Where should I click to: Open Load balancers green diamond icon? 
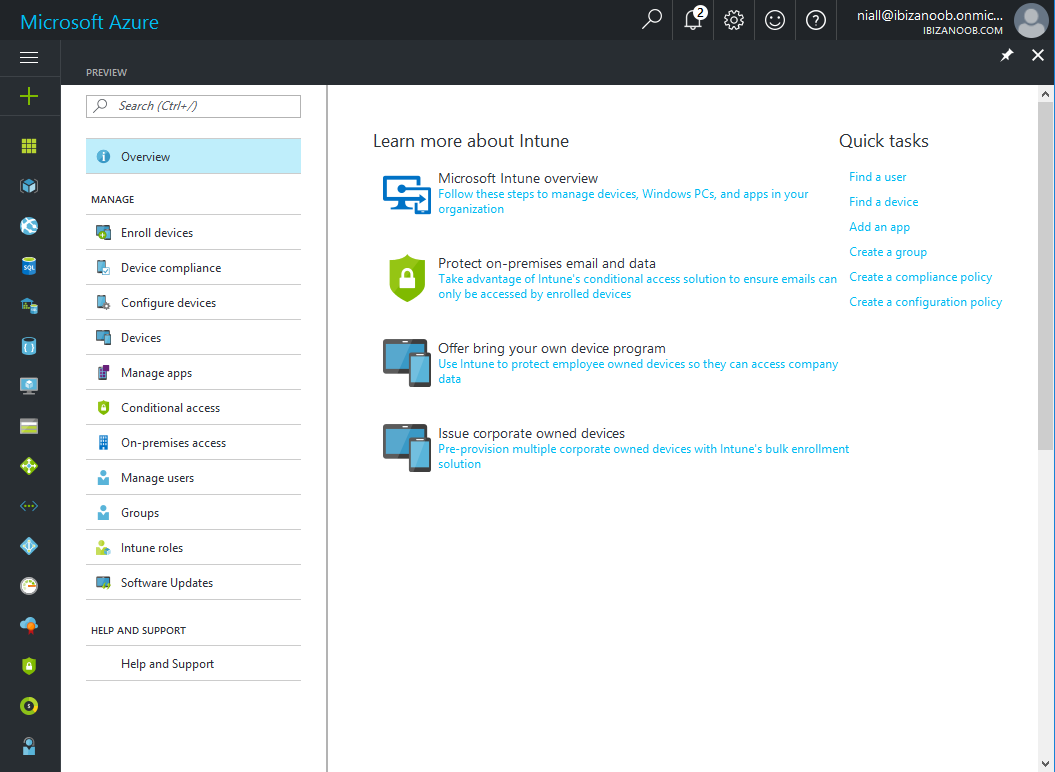pyautogui.click(x=29, y=466)
